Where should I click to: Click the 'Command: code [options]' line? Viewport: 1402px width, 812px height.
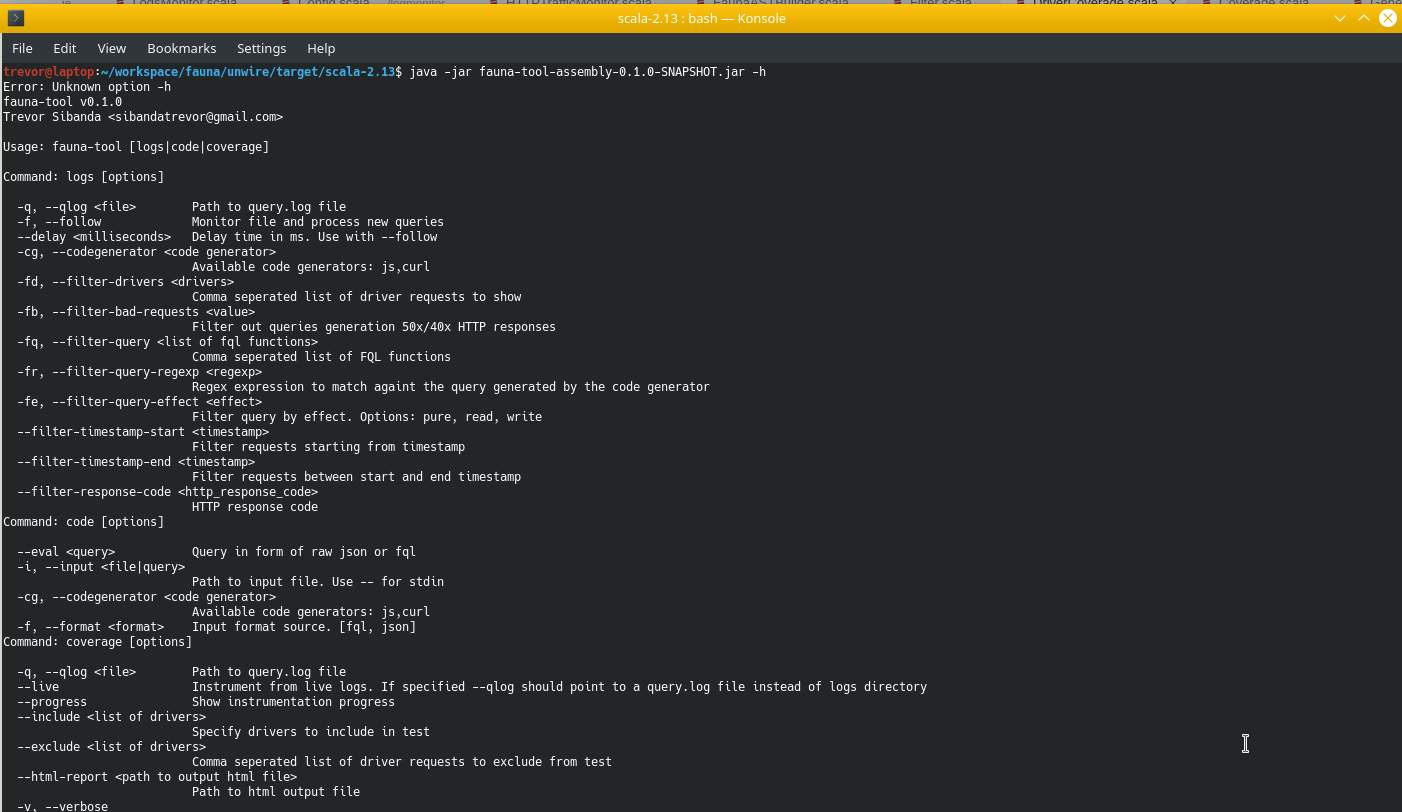click(x=84, y=522)
